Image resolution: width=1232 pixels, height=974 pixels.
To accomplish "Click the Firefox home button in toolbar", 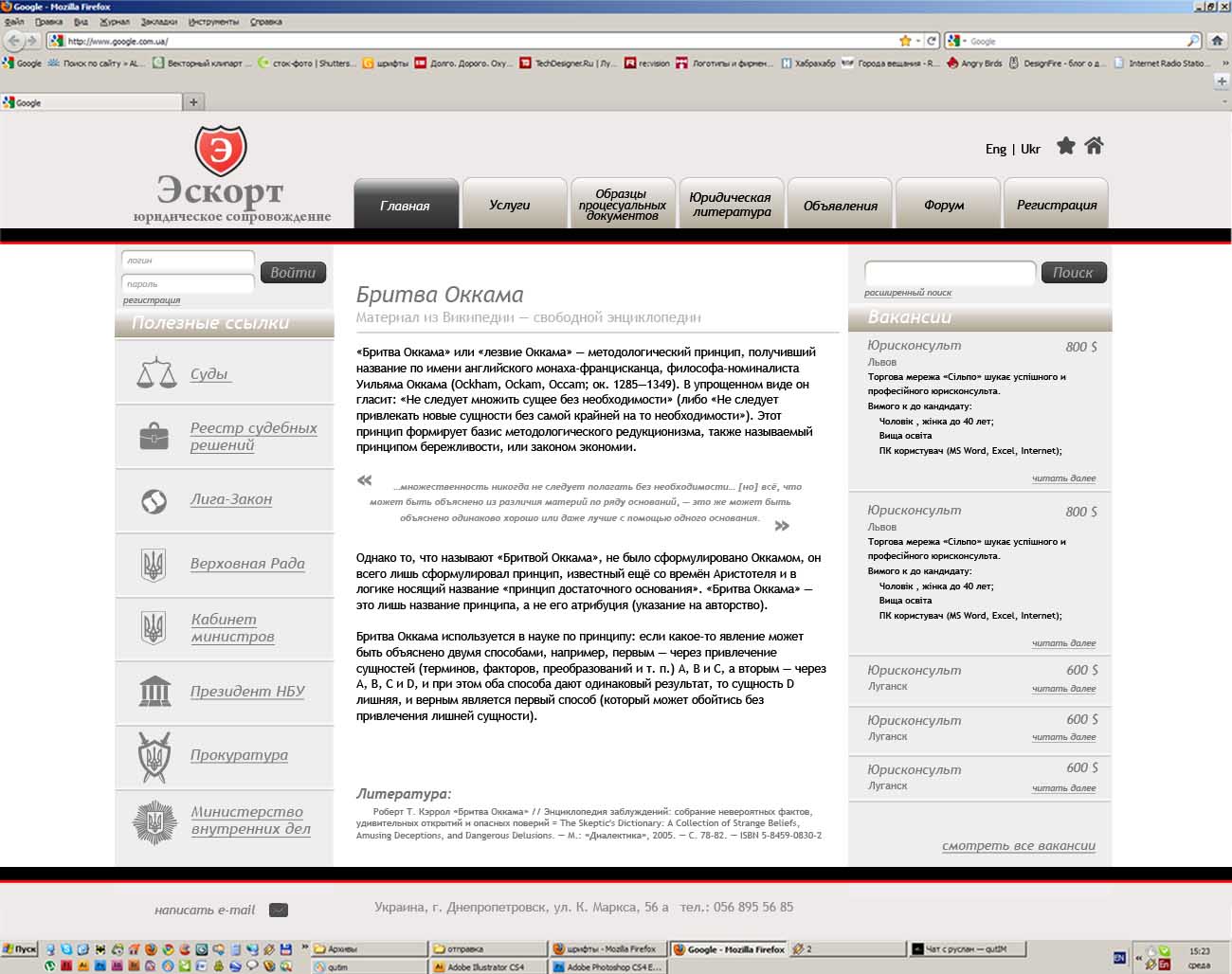I will pos(1218,41).
